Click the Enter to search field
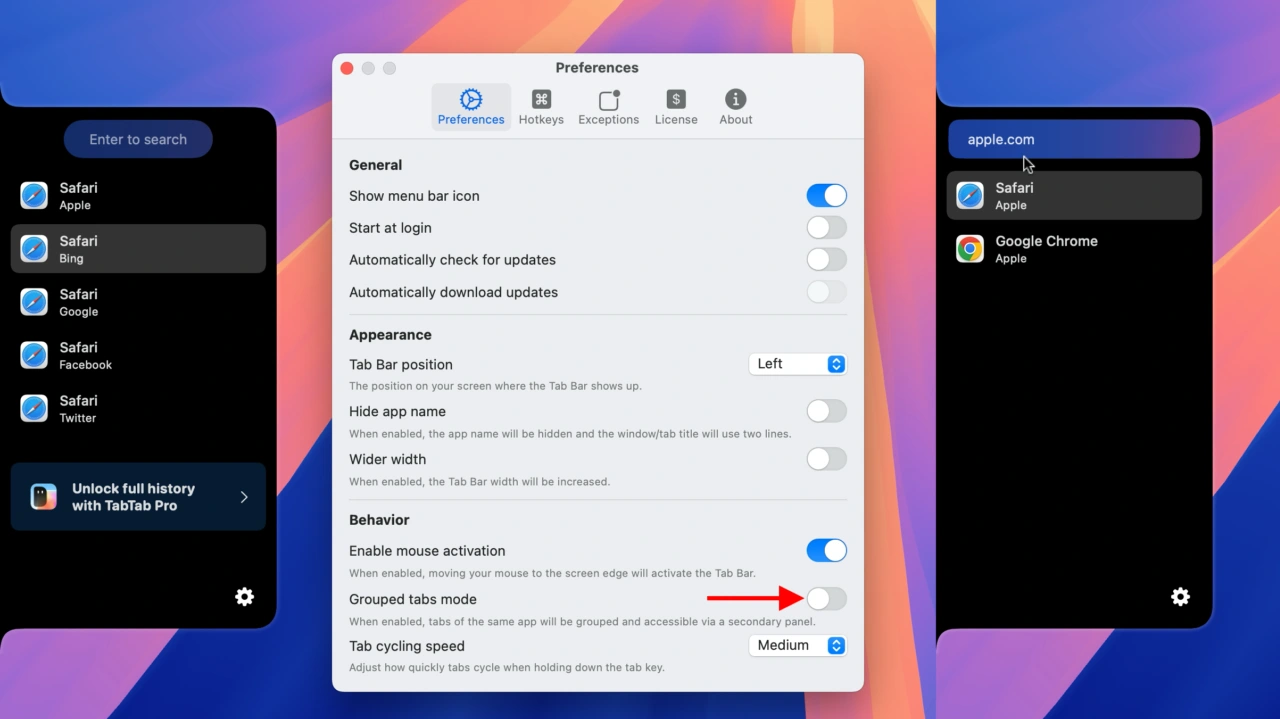The width and height of the screenshot is (1280, 719). tap(138, 140)
